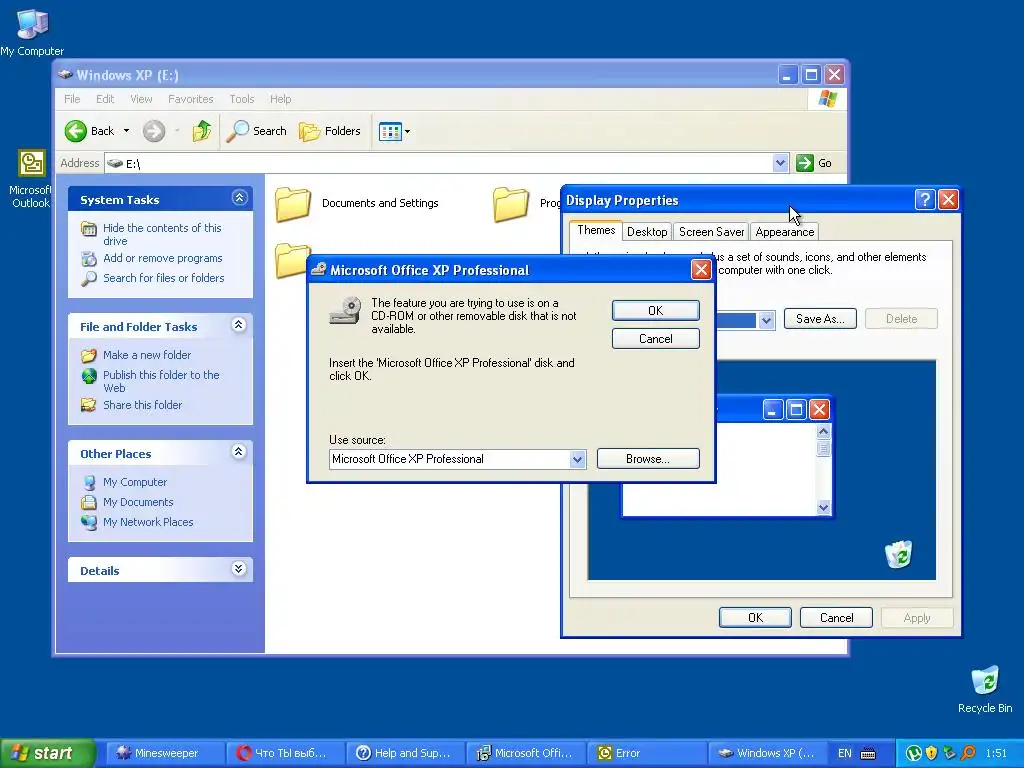The height and width of the screenshot is (768, 1024).
Task: Go Up one folder level
Action: [x=202, y=131]
